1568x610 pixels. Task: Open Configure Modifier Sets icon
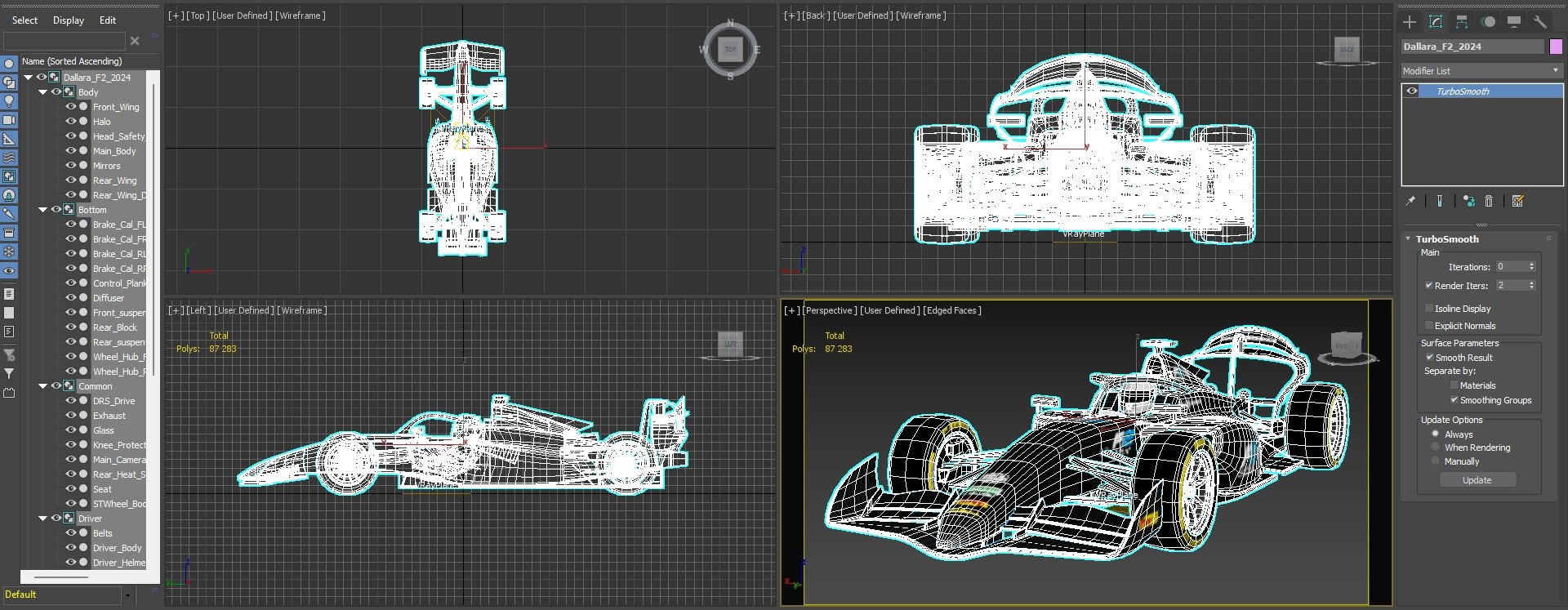click(x=1518, y=201)
